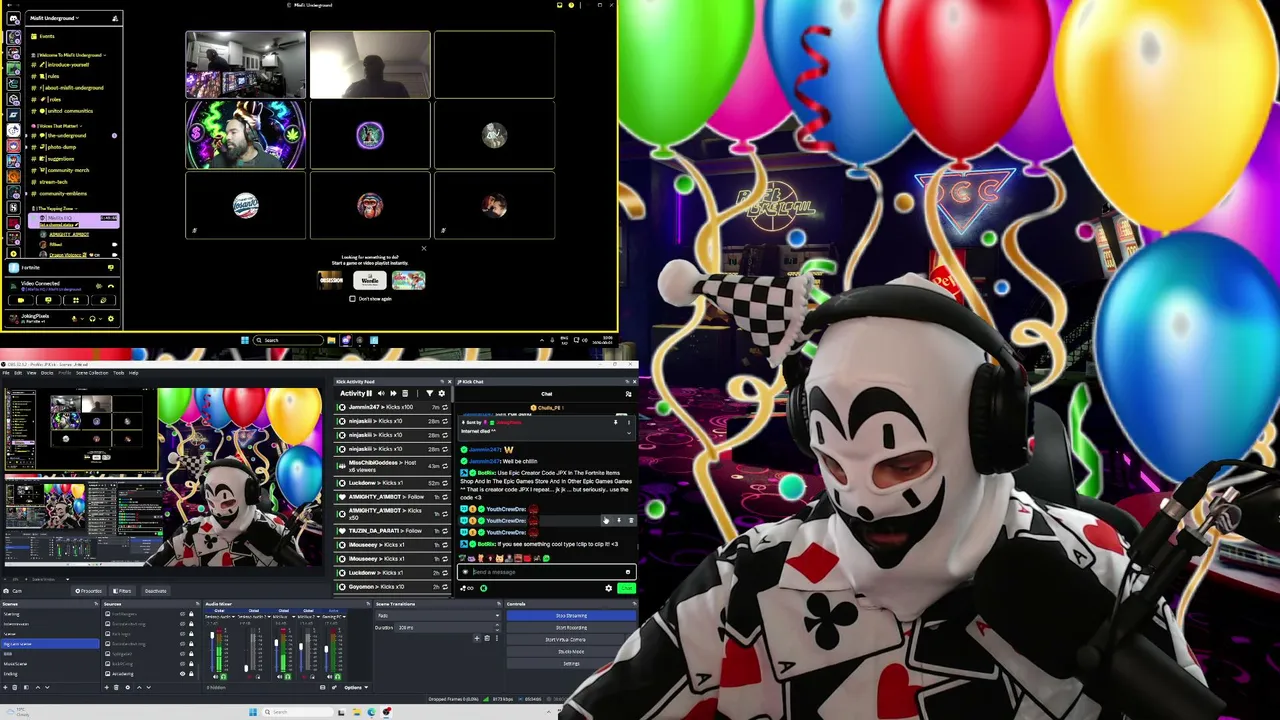This screenshot has width=1280, height=720.
Task: Disconnect from Discord voice channel
Action: coord(111,286)
